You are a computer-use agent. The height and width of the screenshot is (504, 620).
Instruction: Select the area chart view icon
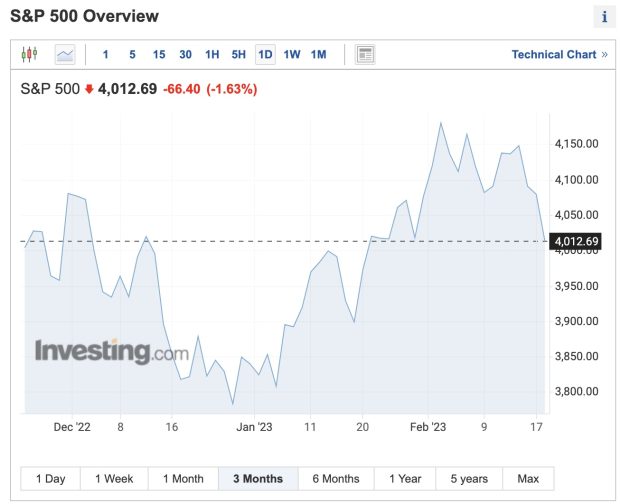click(x=65, y=55)
